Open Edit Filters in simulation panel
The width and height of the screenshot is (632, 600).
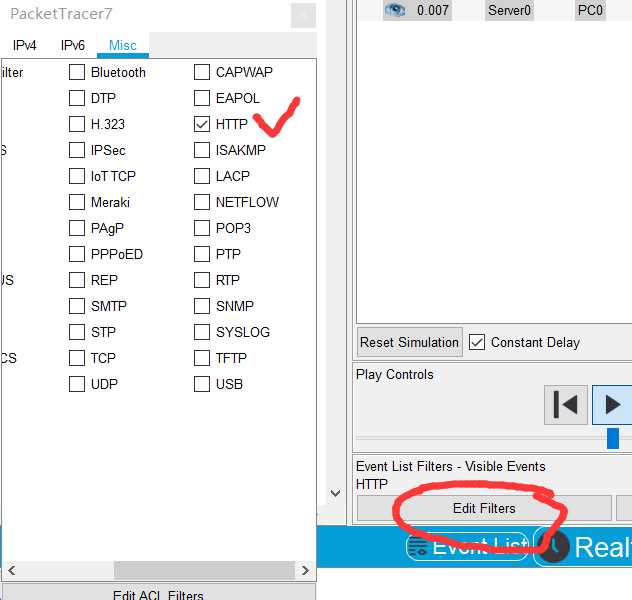point(484,508)
